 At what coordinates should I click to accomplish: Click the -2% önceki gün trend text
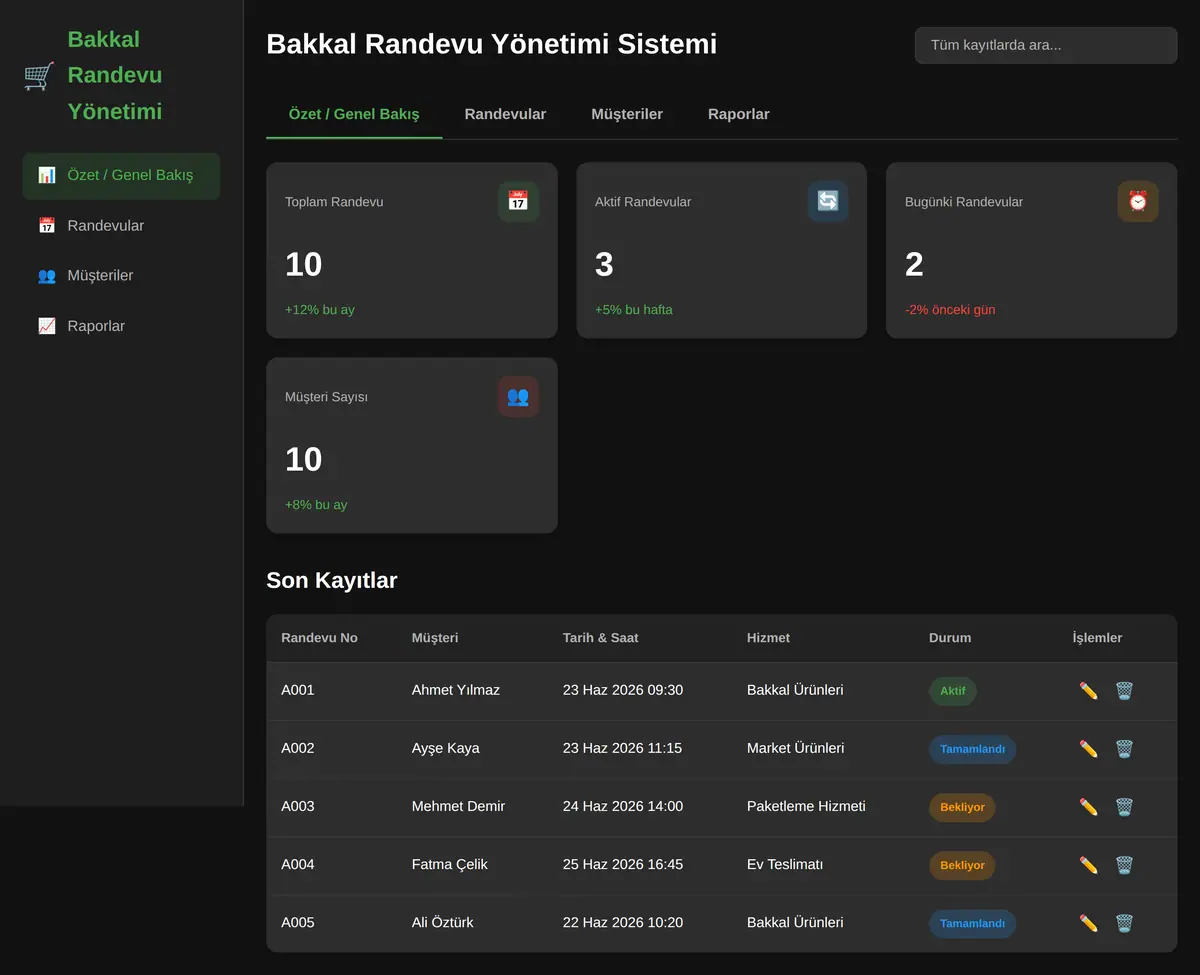[x=950, y=310]
